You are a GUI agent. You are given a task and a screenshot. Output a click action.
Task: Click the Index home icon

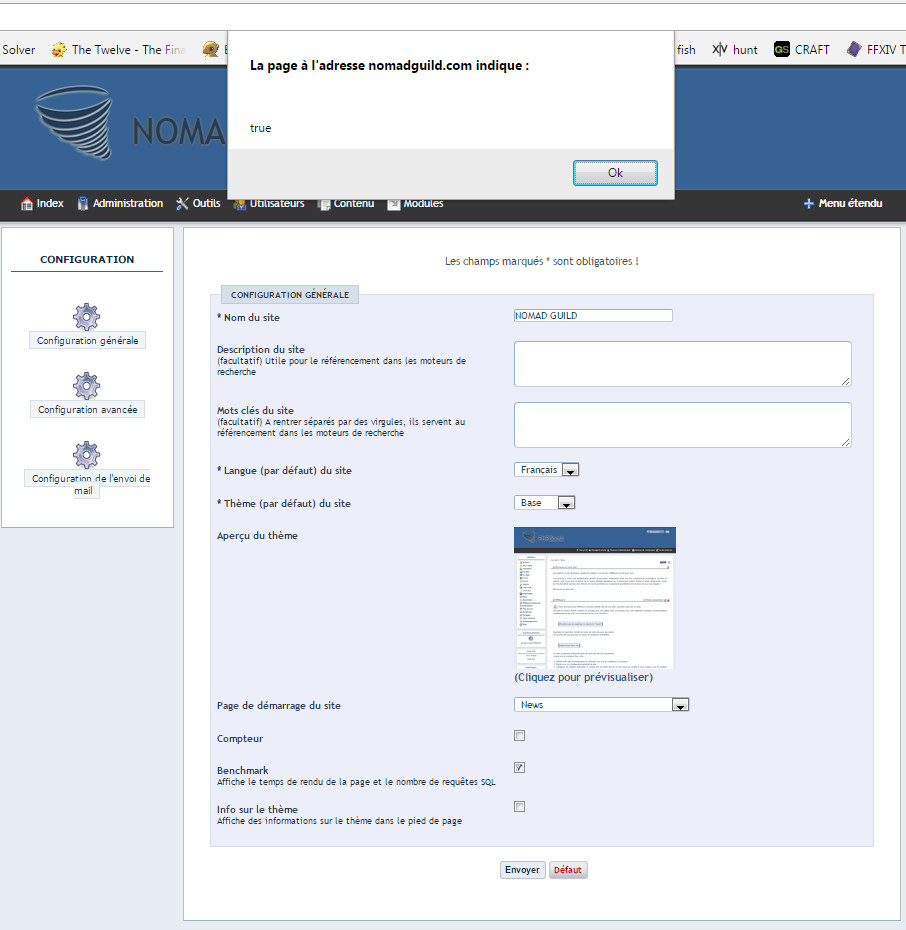click(x=27, y=204)
